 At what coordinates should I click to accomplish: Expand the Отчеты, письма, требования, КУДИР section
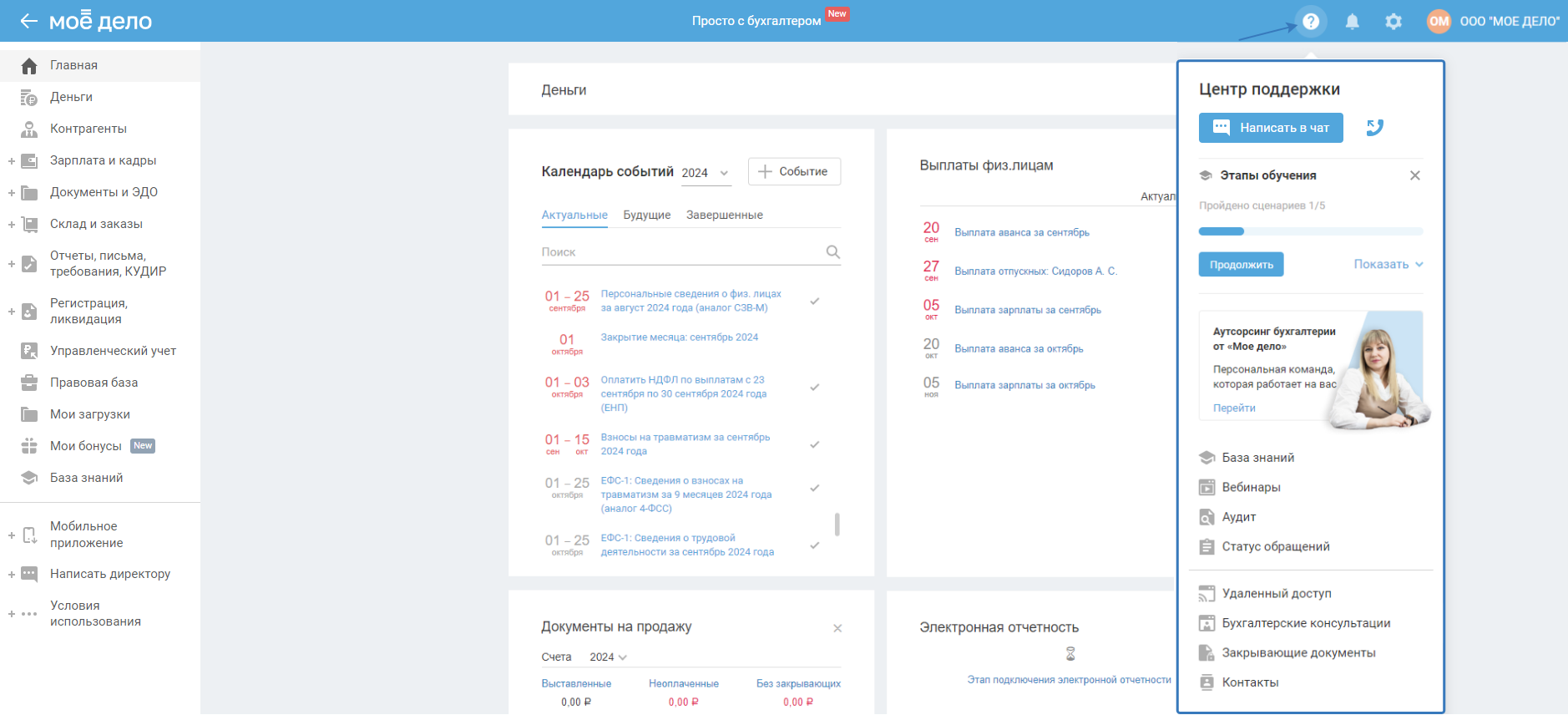coord(12,264)
